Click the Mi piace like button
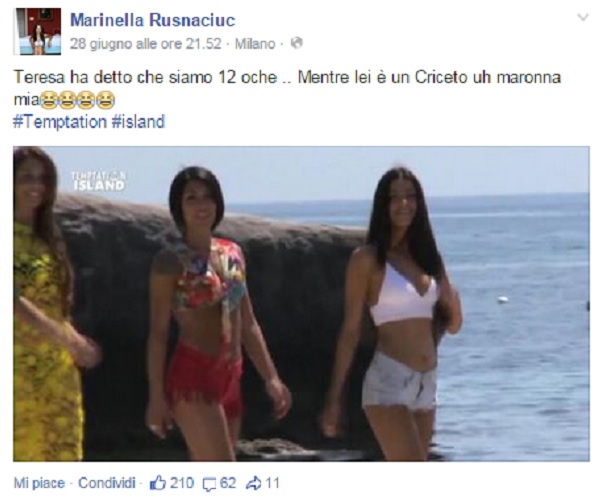The width and height of the screenshot is (597, 499). [x=39, y=483]
